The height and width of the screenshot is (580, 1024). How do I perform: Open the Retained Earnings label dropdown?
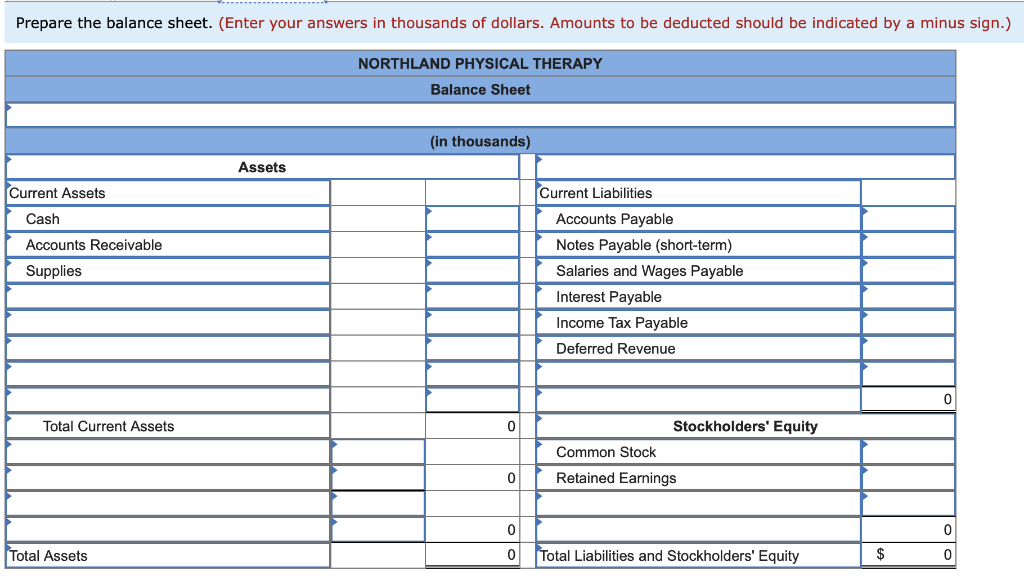click(x=698, y=478)
